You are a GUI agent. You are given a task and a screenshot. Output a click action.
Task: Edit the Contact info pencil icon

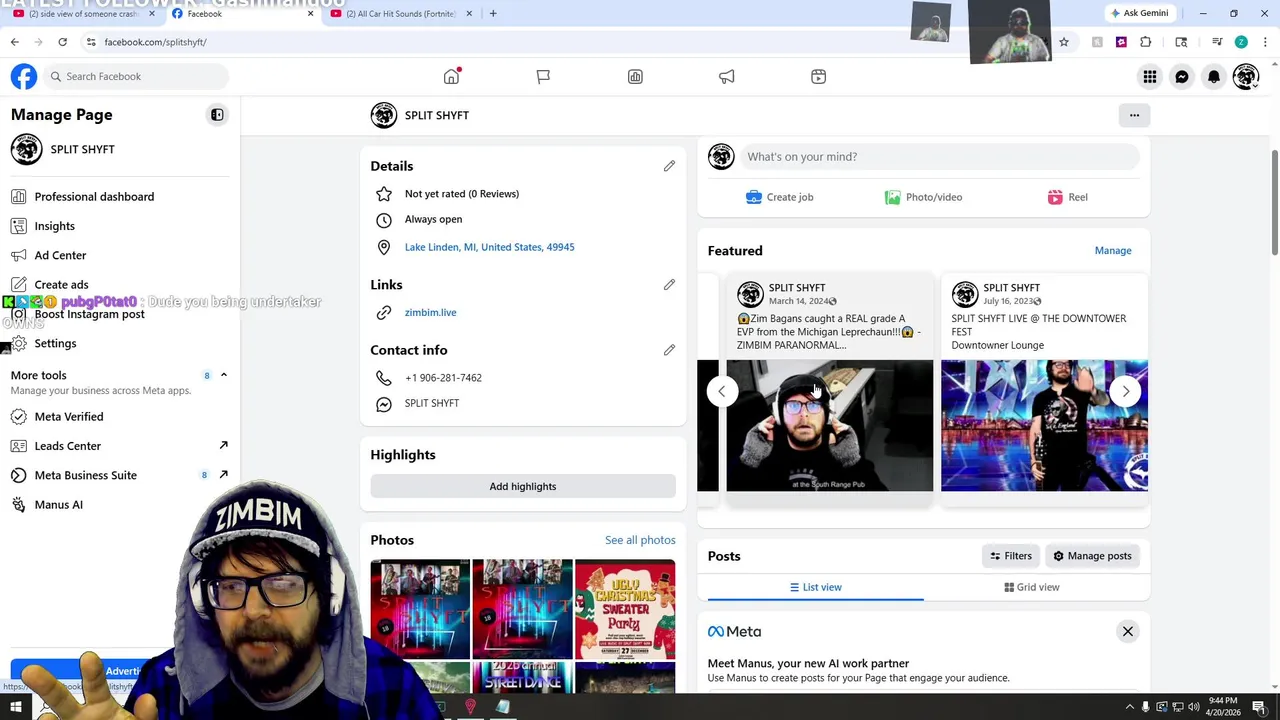point(669,350)
